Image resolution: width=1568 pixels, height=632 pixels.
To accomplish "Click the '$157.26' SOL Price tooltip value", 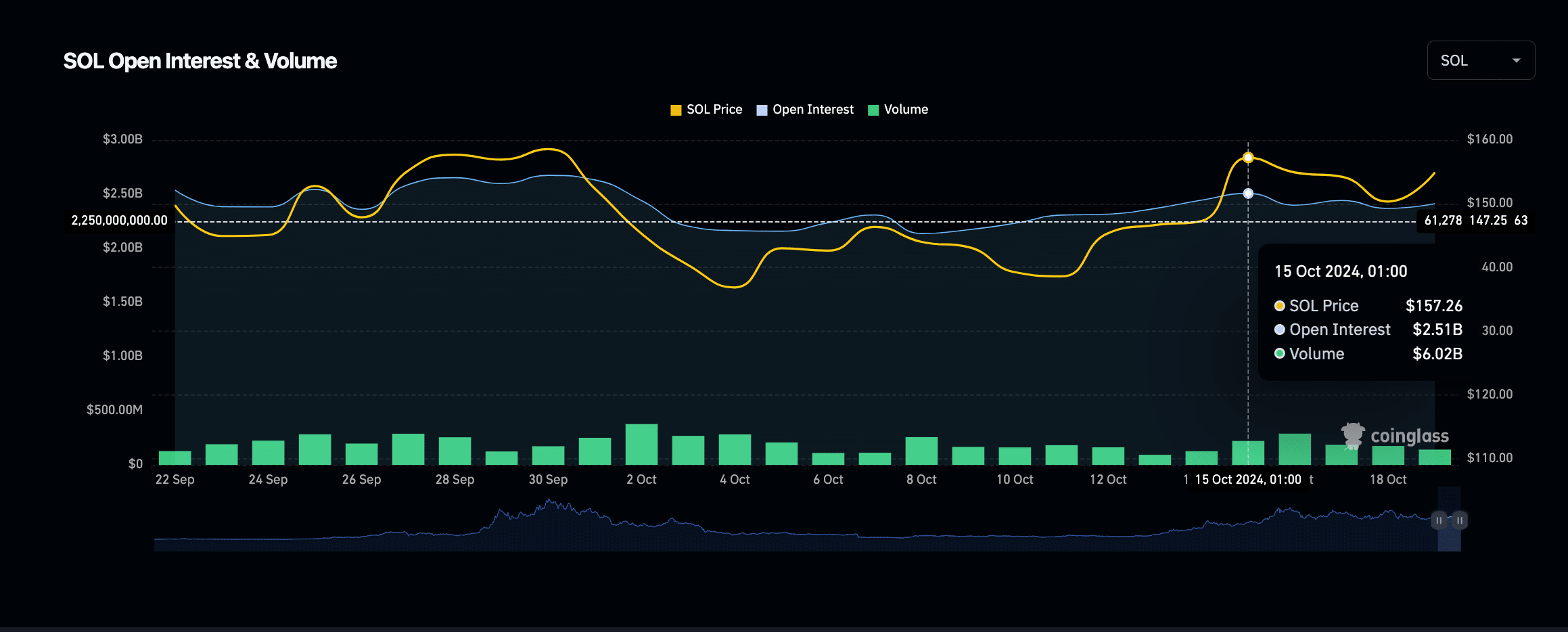I will click(x=1434, y=306).
